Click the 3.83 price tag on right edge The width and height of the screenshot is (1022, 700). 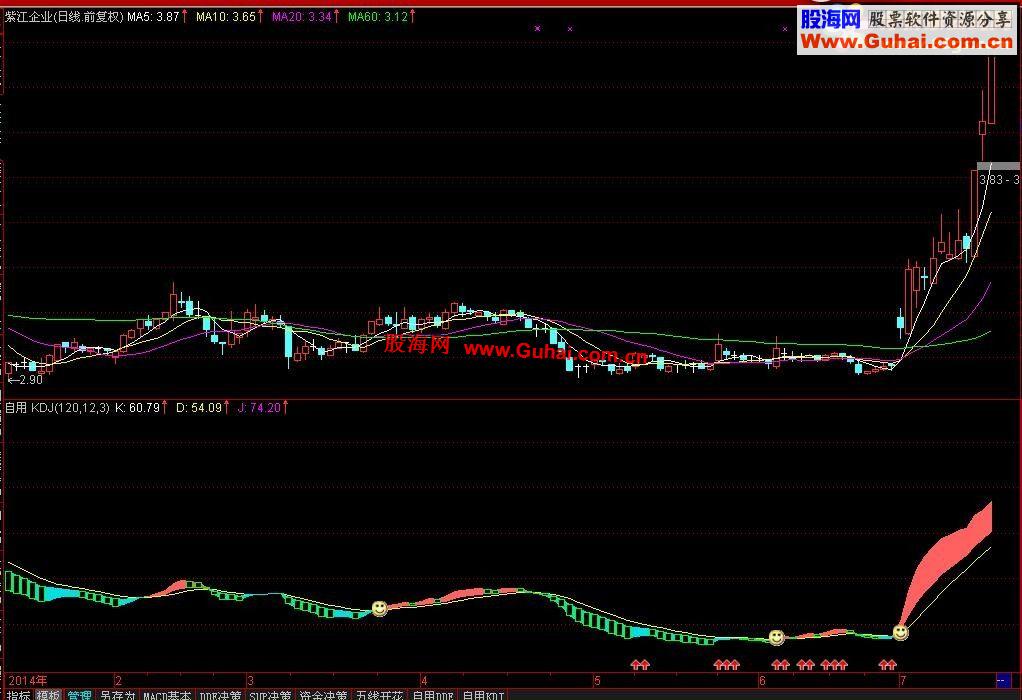[x=998, y=179]
